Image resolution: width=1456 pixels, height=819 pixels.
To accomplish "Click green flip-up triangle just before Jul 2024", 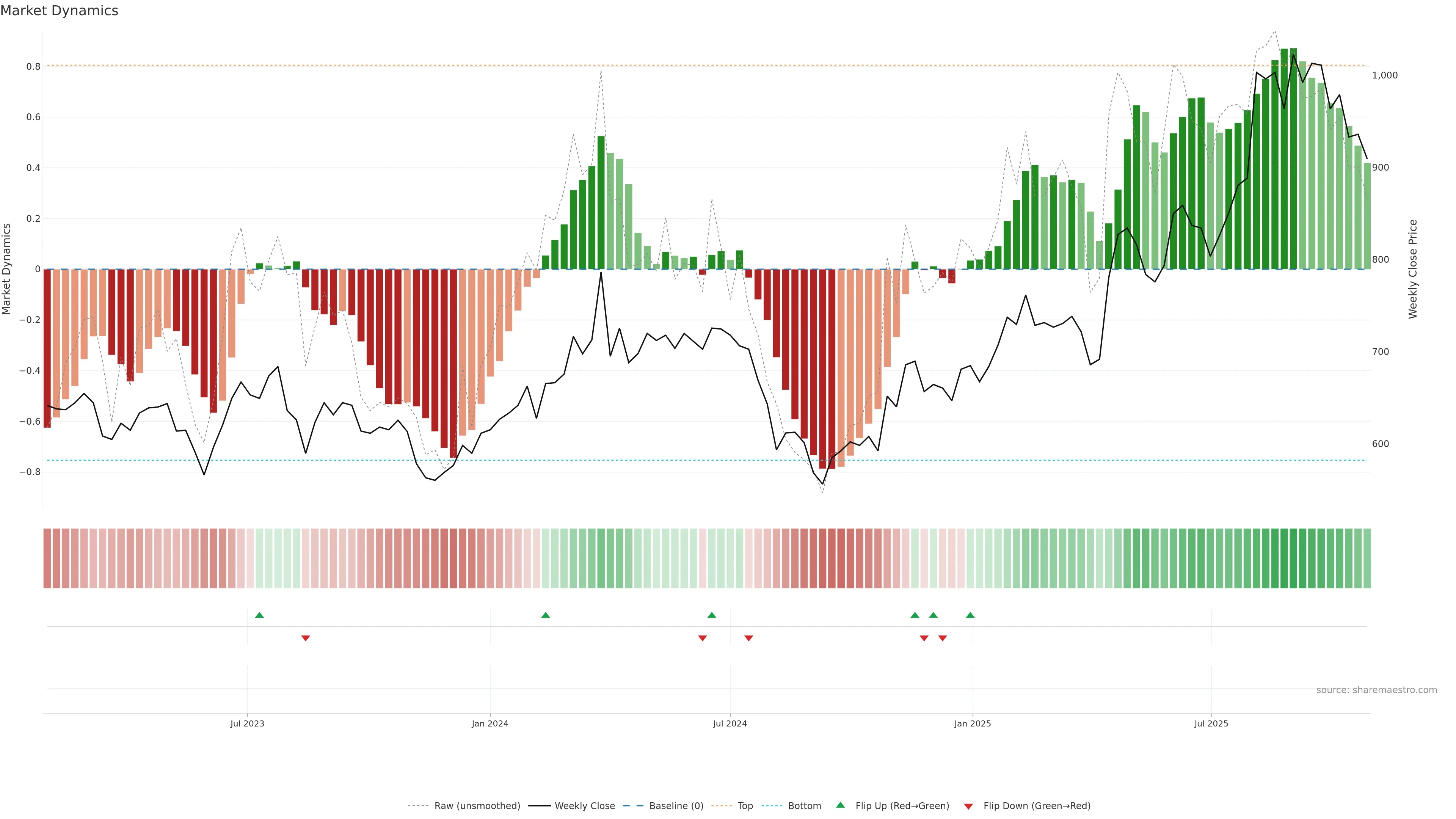I will (x=712, y=615).
